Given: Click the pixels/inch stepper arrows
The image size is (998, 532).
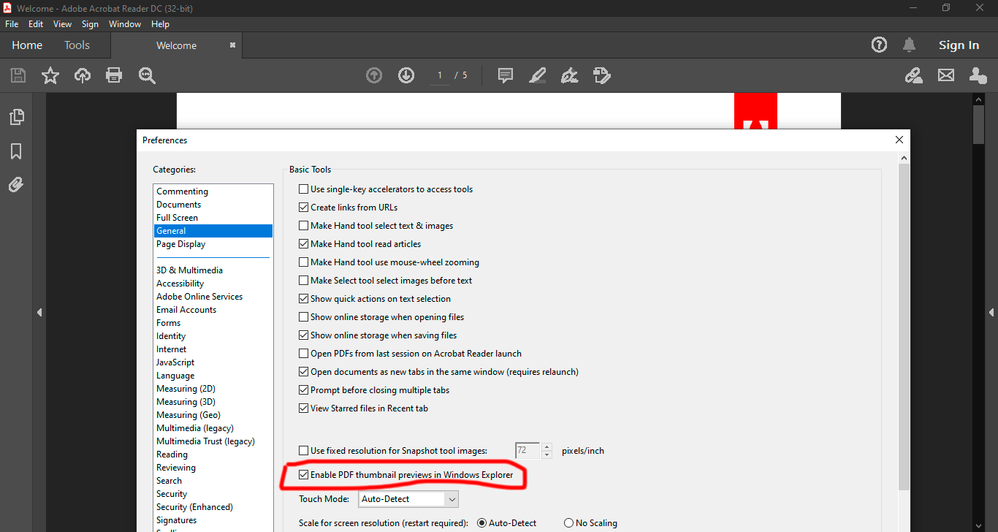Looking at the screenshot, I should [x=547, y=451].
